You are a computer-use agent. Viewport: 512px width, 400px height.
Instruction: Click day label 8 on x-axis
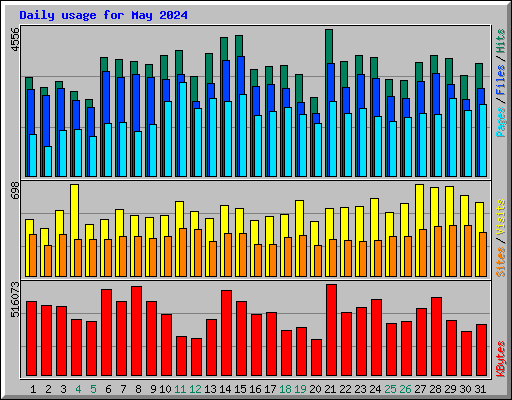[x=138, y=389]
